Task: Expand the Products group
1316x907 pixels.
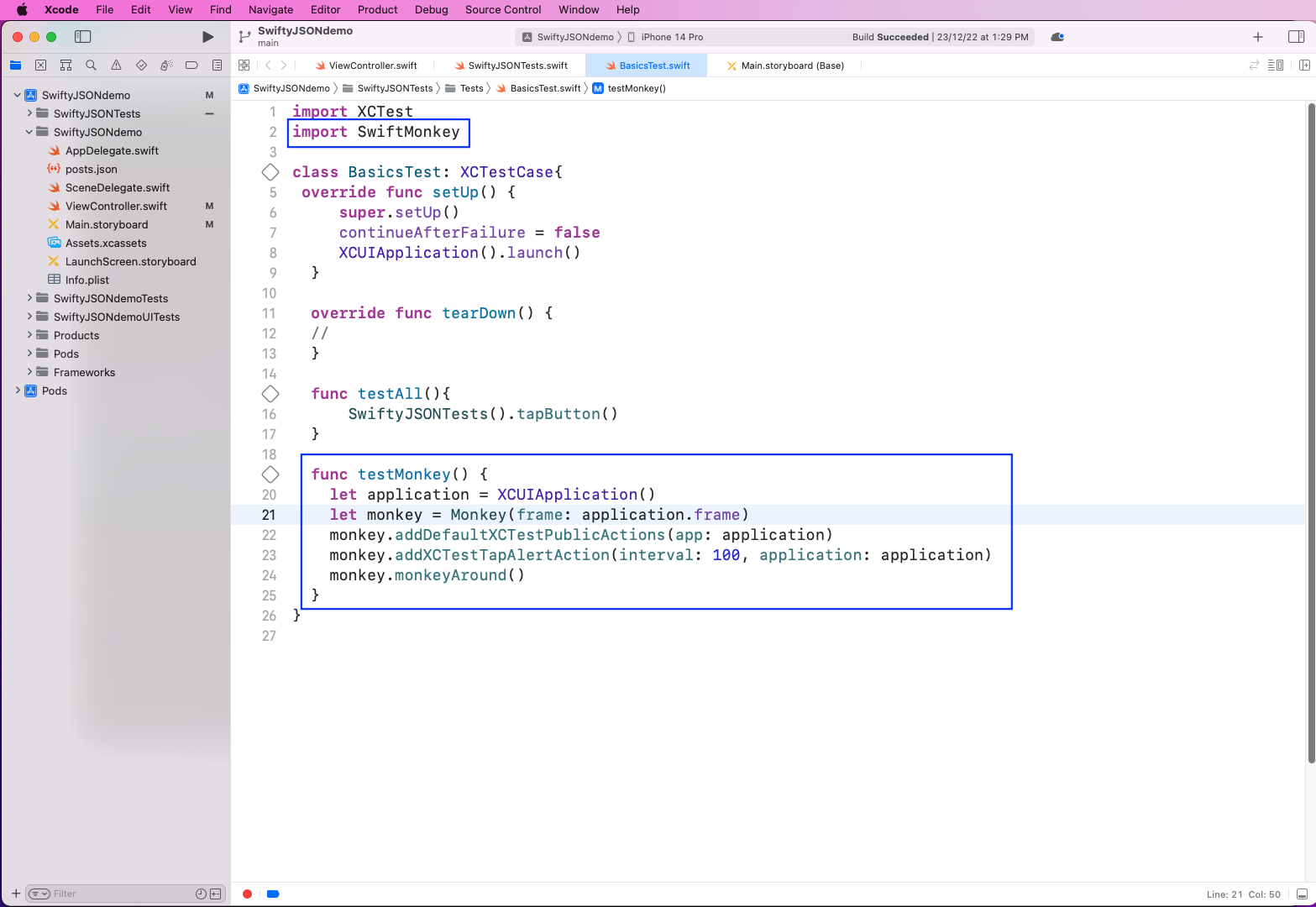Action: pyautogui.click(x=29, y=335)
